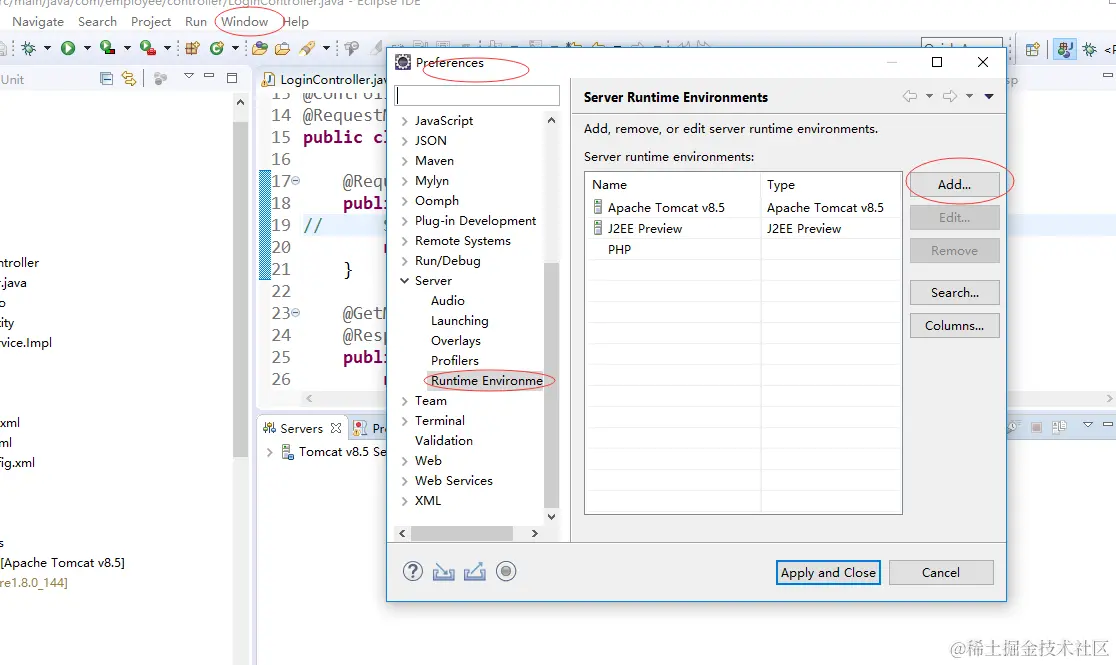
Task: Click the Back arrow in Preferences header
Action: [910, 96]
